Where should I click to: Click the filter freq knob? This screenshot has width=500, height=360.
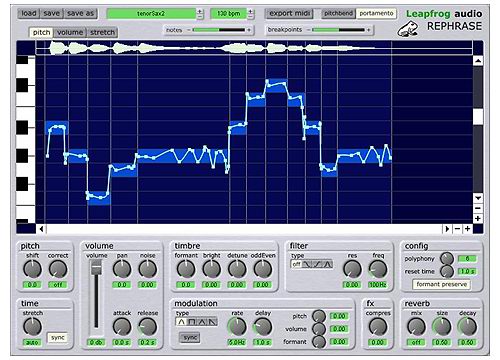click(378, 269)
